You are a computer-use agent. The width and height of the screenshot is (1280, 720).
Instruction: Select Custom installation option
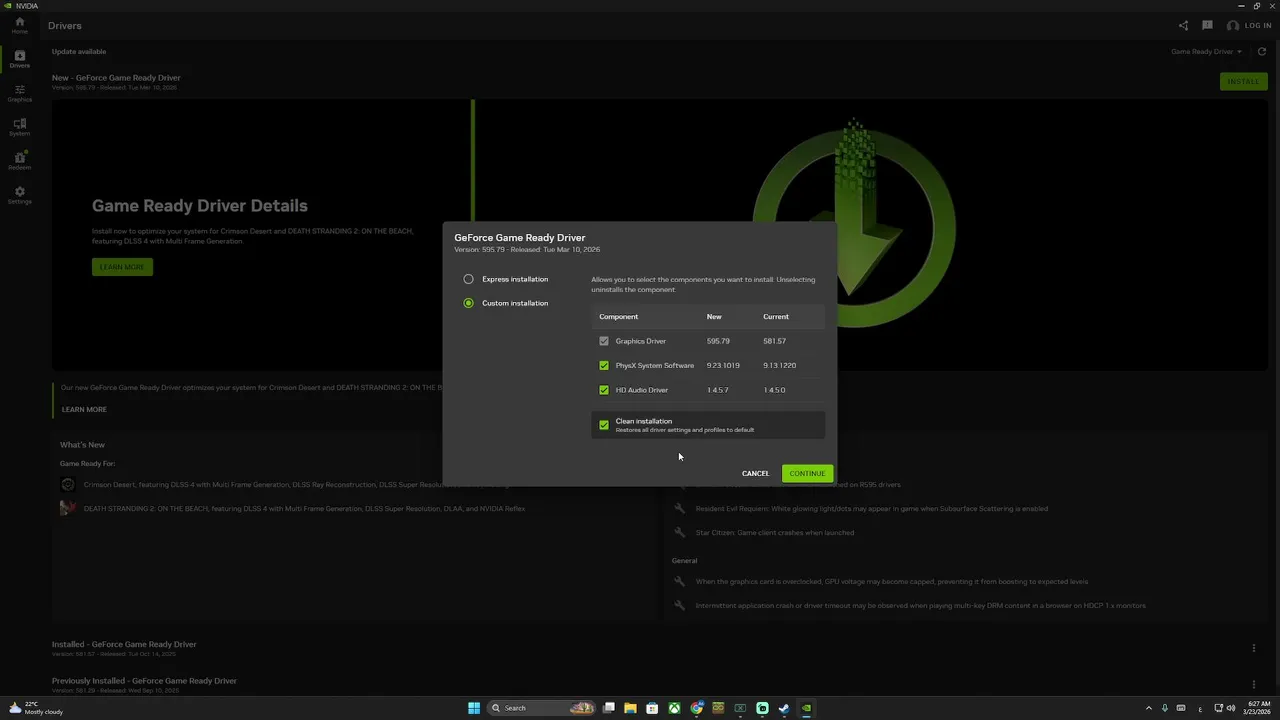pos(468,303)
